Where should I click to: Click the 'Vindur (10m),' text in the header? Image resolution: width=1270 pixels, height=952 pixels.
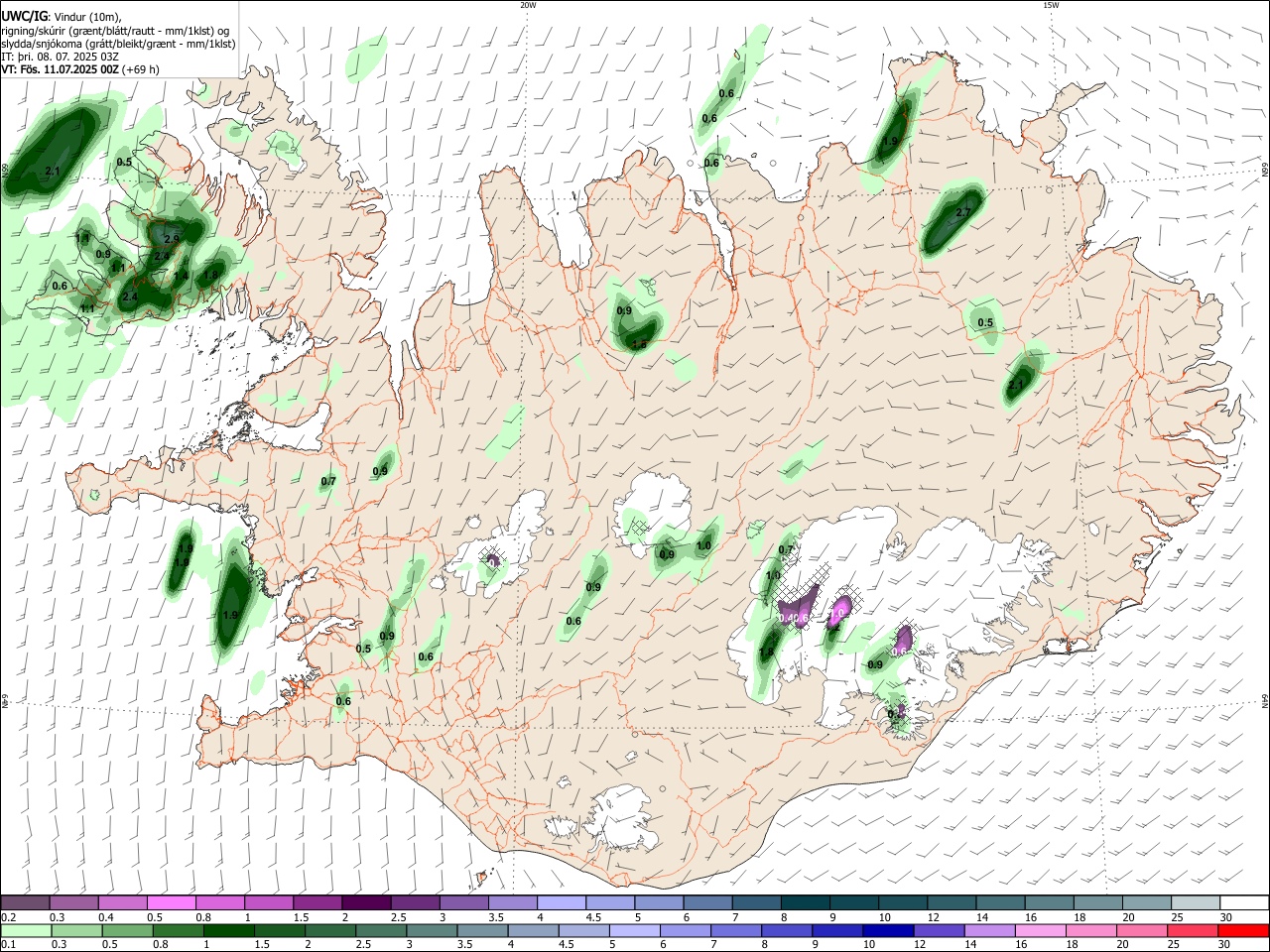pyautogui.click(x=87, y=17)
